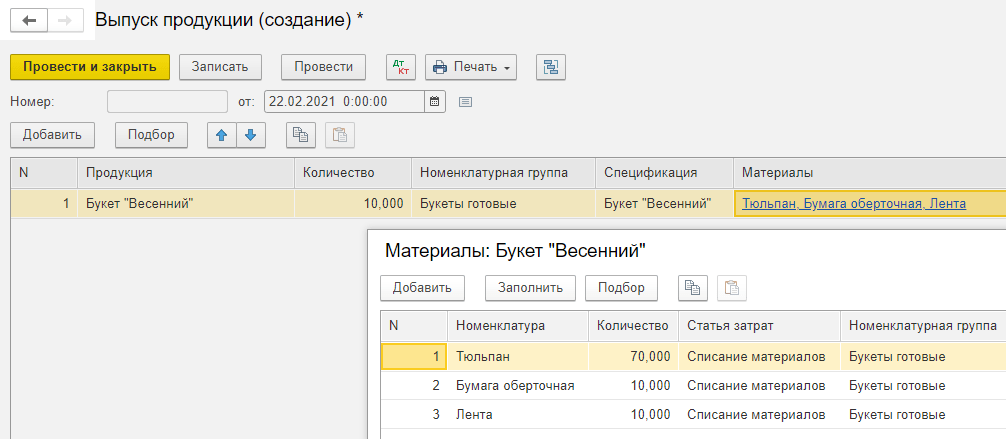Open the calendar date picker
The image size is (1006, 439).
(x=434, y=101)
